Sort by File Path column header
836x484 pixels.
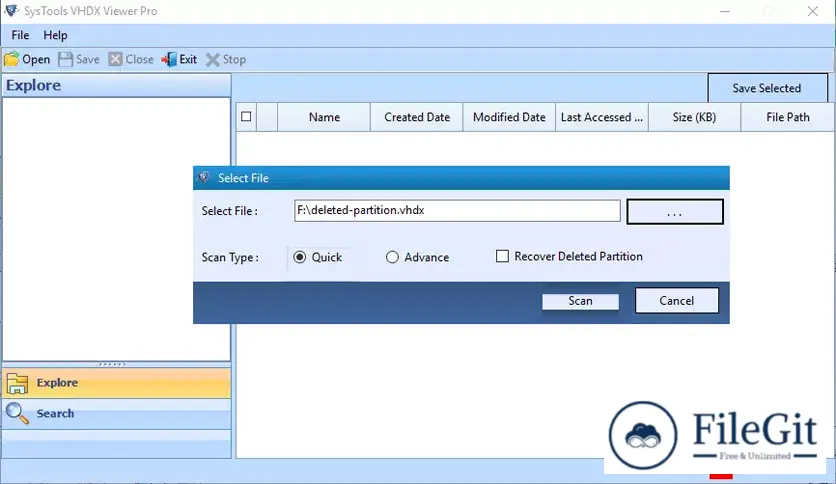787,117
